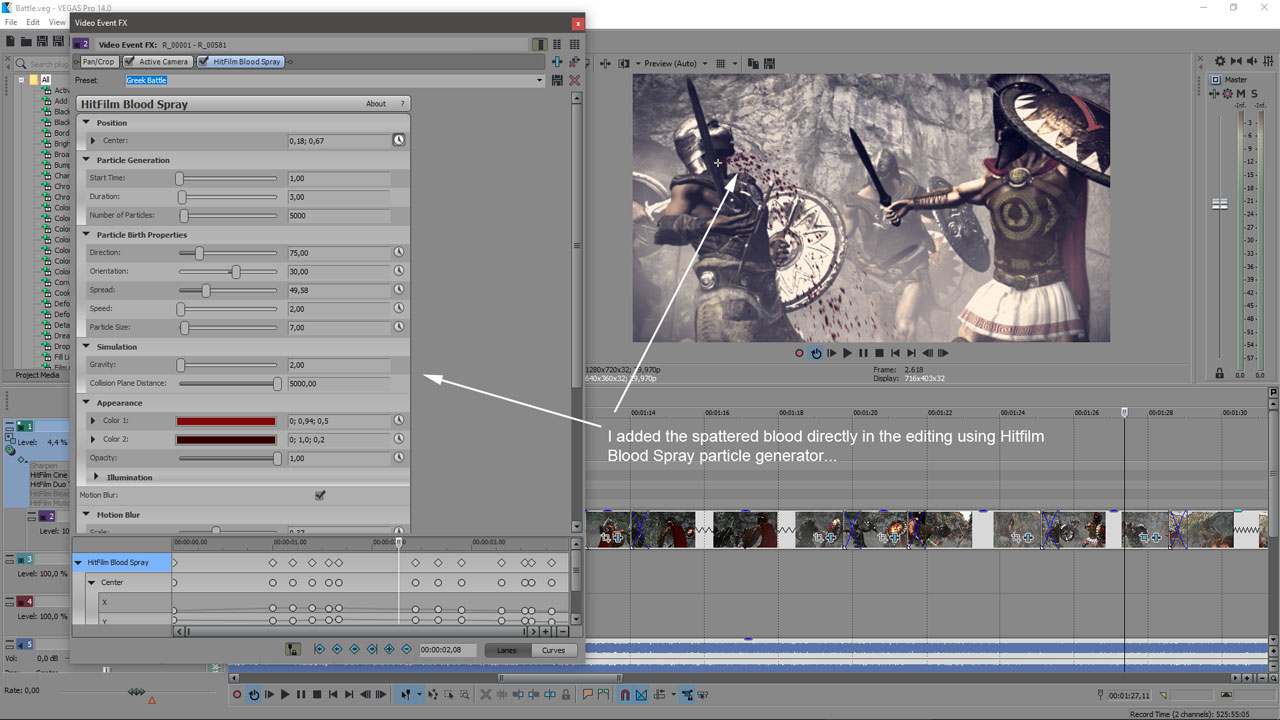Screen dimensions: 1280x720
Task: Animate the Direction parameter clock icon
Action: click(398, 253)
